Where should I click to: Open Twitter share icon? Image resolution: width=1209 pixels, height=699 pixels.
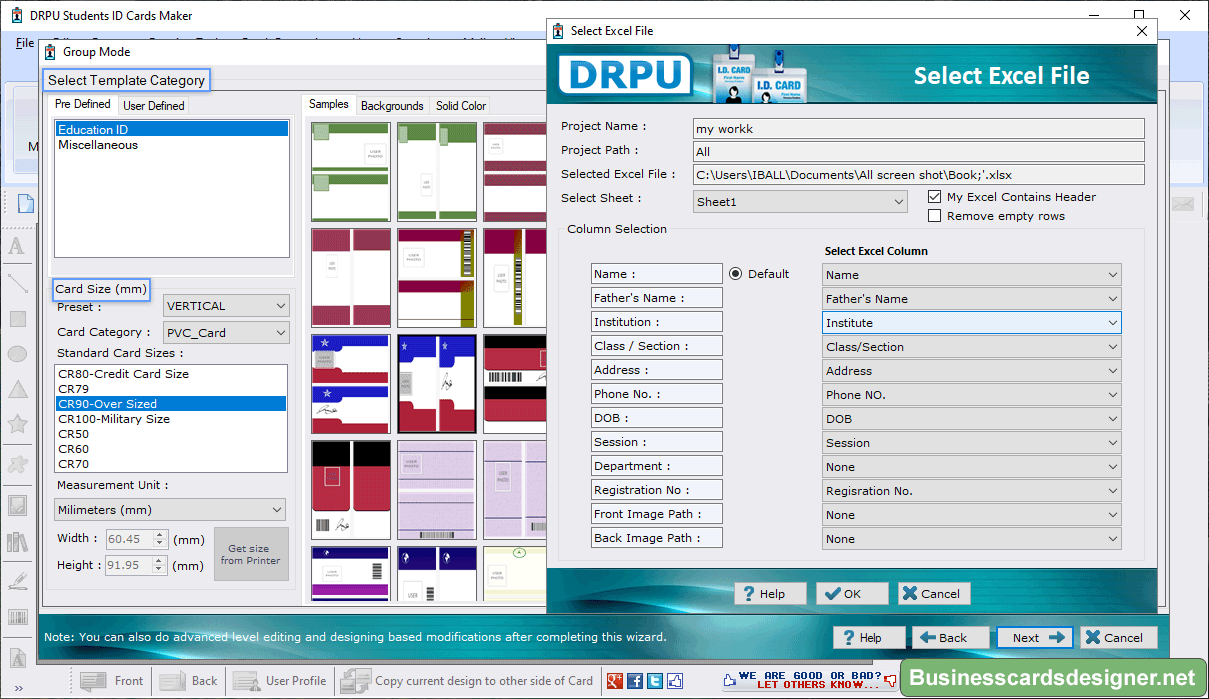[x=655, y=681]
